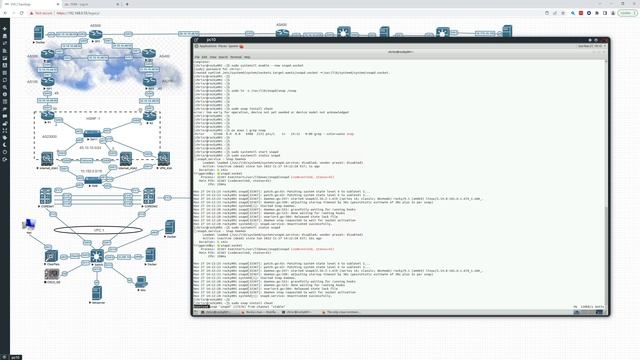Viewport: 640px width, 360px height.
Task: Click the terminal's vertical scrollbar
Action: tap(606, 184)
